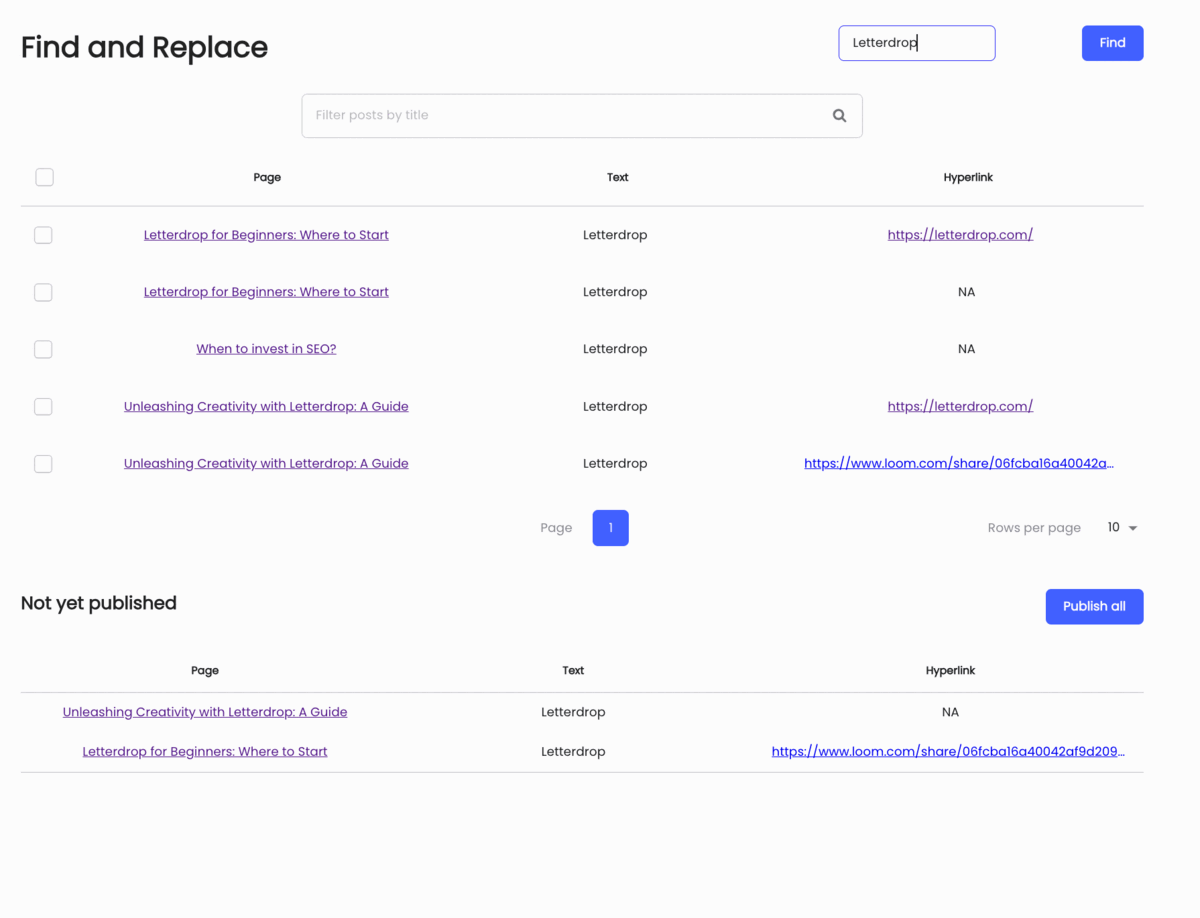Tick the select-all checkbox in the table header
The width and height of the screenshot is (1200, 918).
pyautogui.click(x=44, y=177)
